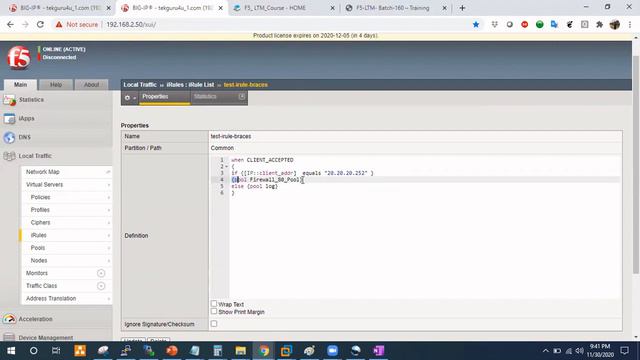
Task: Switch to the Main tab
Action: [x=20, y=84]
